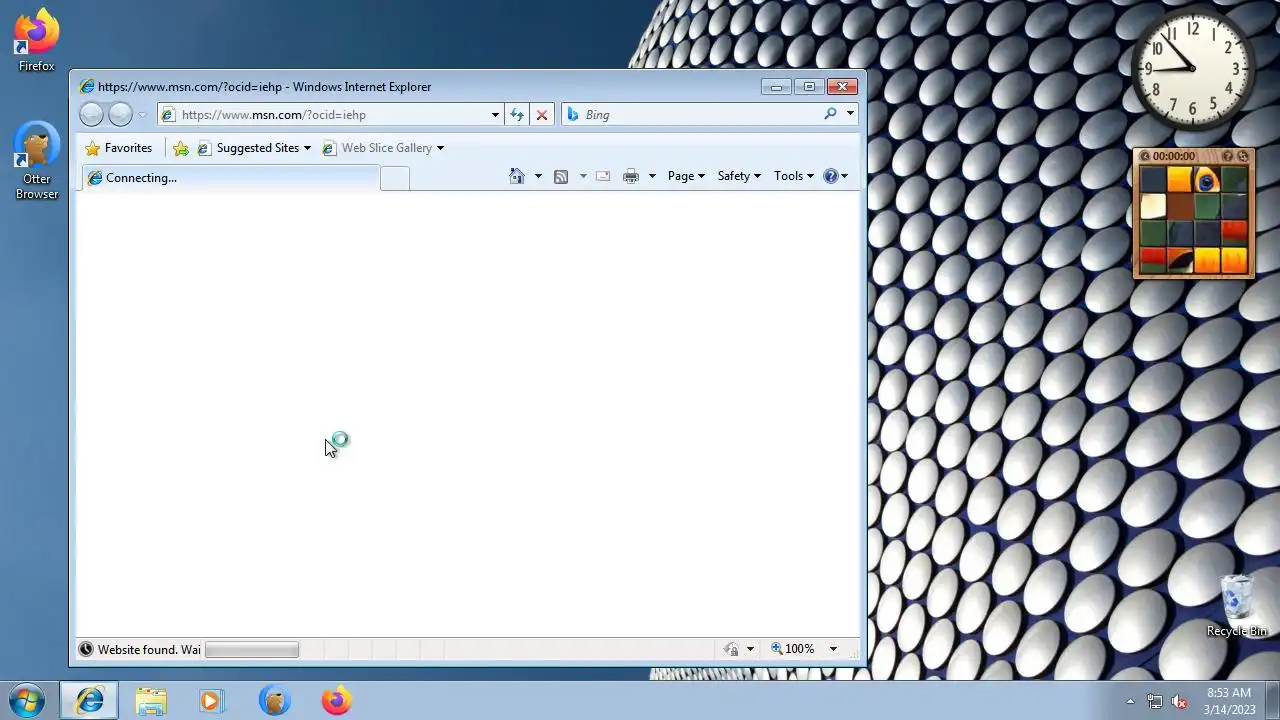Click Internet Explorer taskbar button
Viewport: 1280px width, 720px height.
89,701
